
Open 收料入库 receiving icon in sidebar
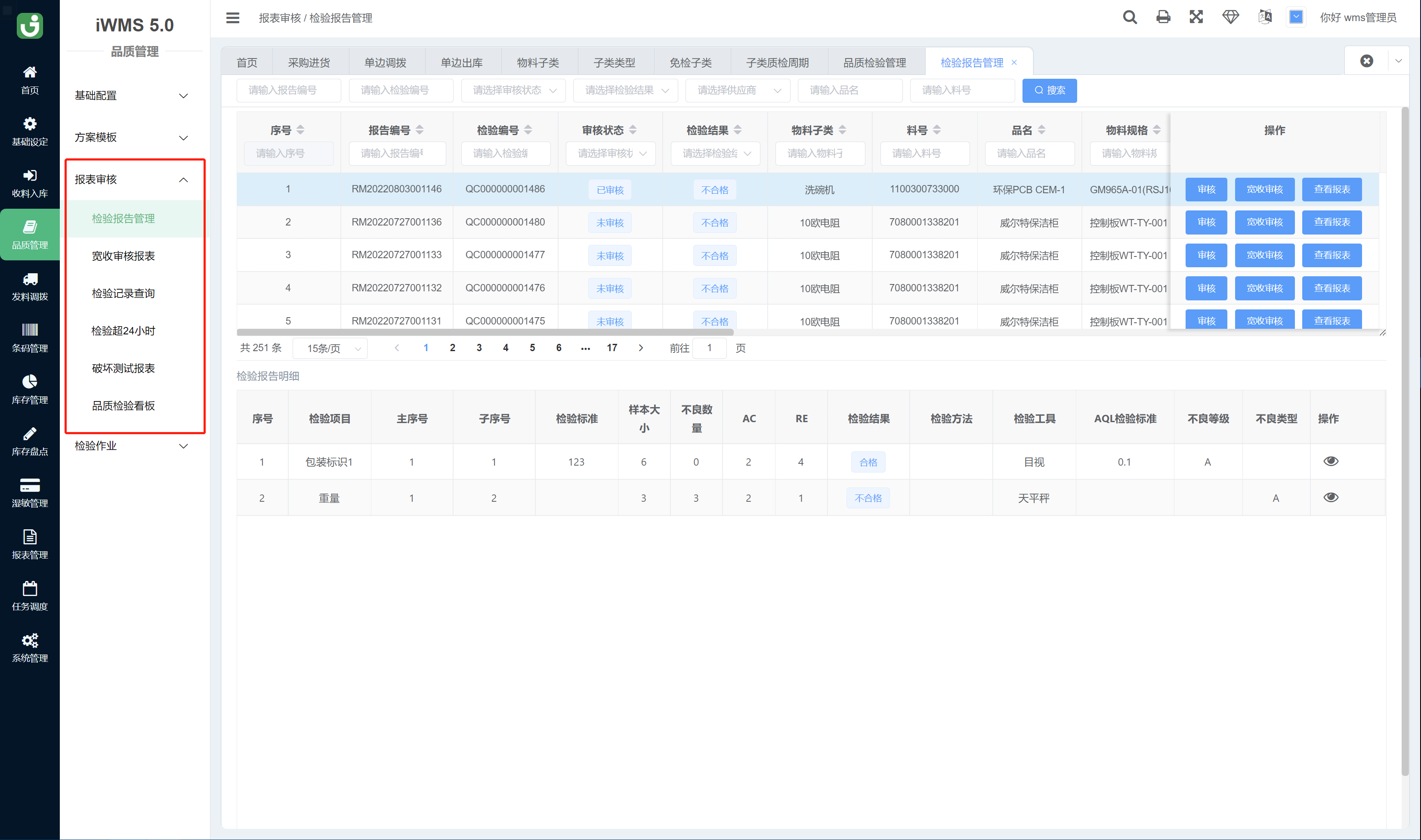click(x=29, y=176)
